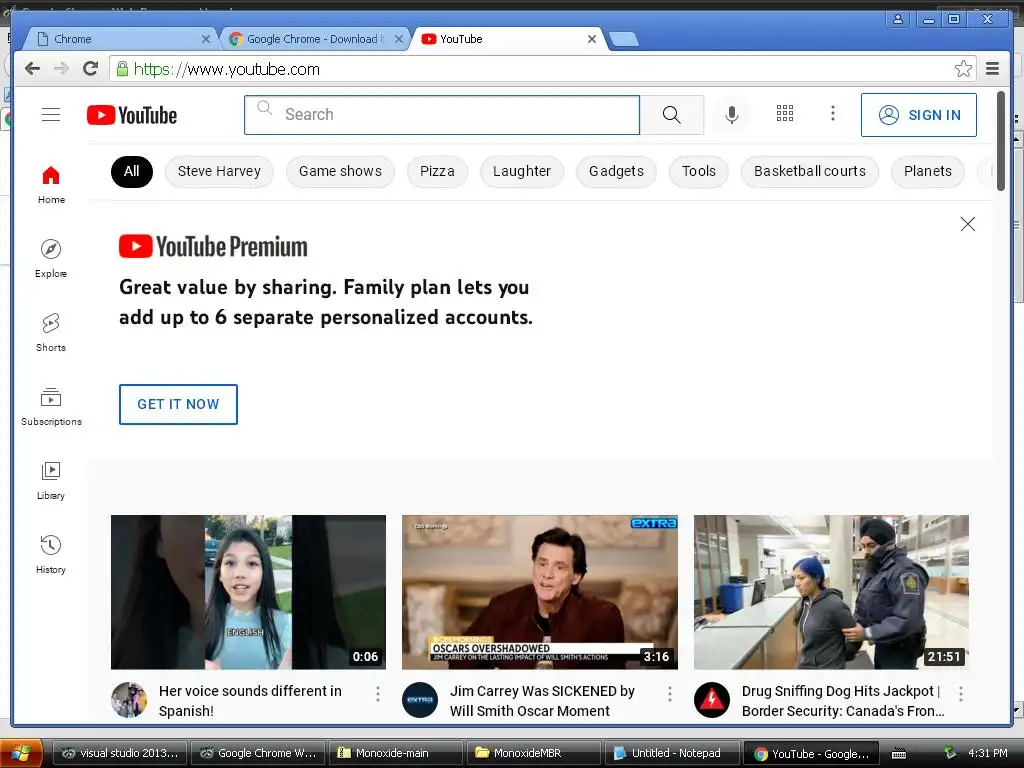
Task: Open options for Drug Sniffing Dog video
Action: point(961,694)
